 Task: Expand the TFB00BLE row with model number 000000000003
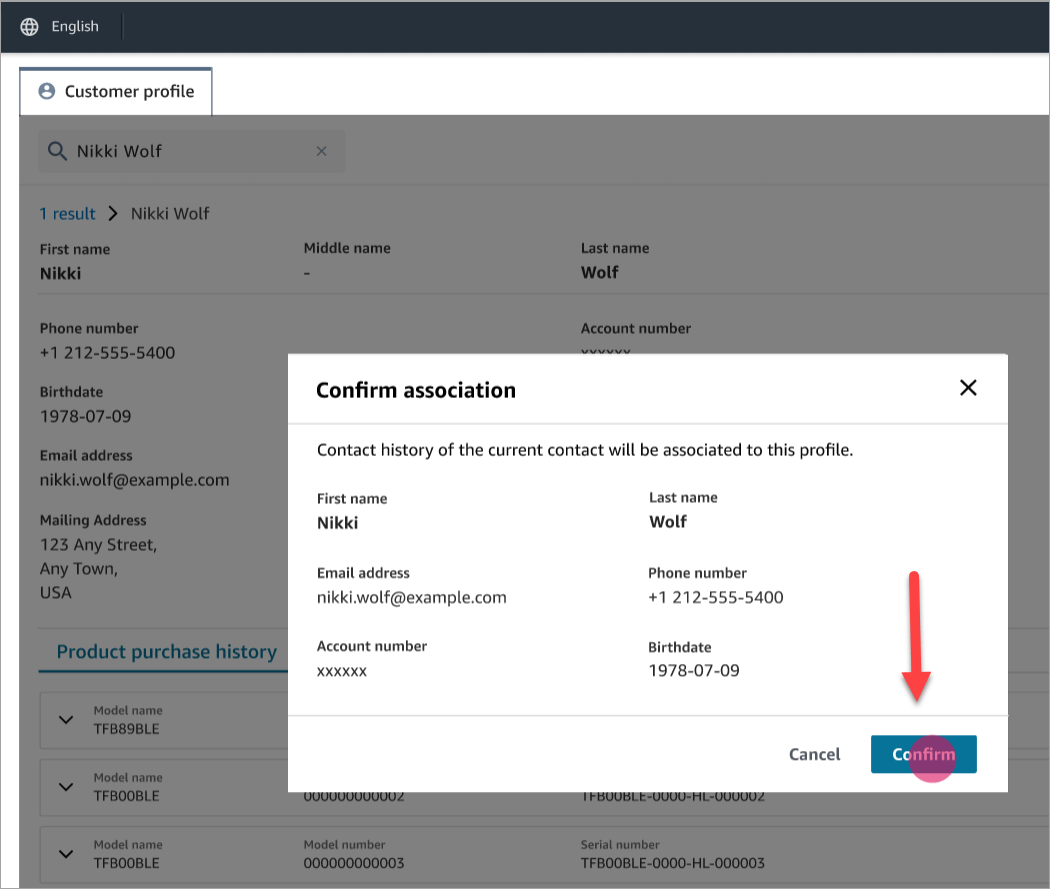(66, 854)
